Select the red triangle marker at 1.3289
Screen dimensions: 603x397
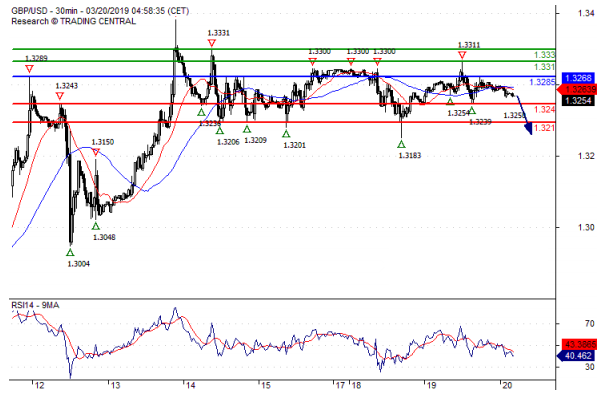tap(29, 69)
